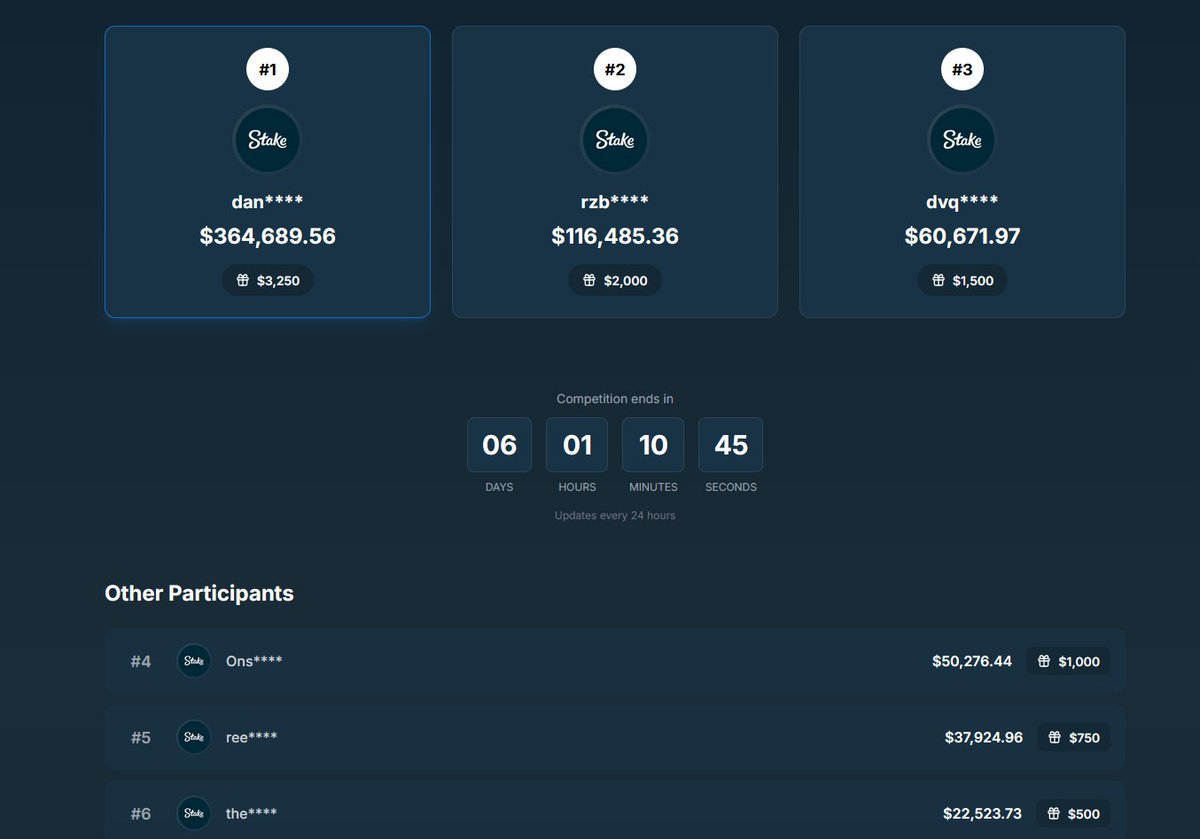Click the $500 prize pill
This screenshot has height=839, width=1200.
1074,813
